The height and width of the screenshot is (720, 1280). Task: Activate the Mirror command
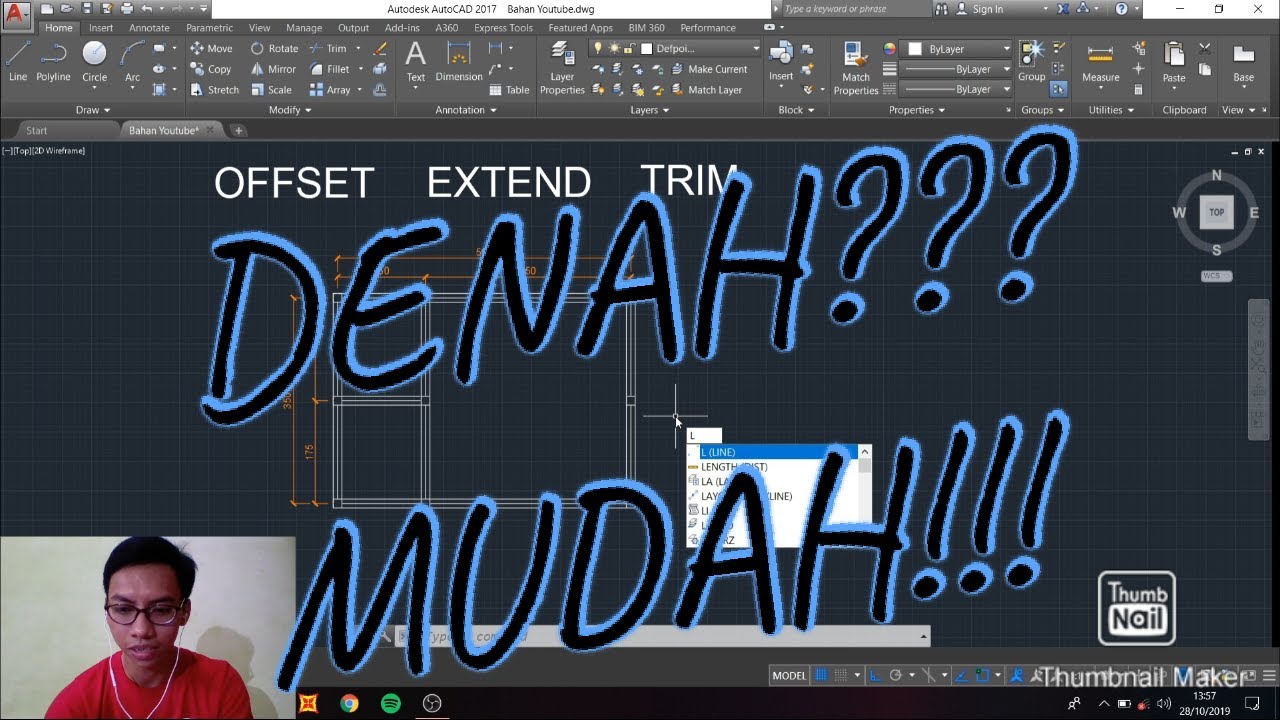273,69
